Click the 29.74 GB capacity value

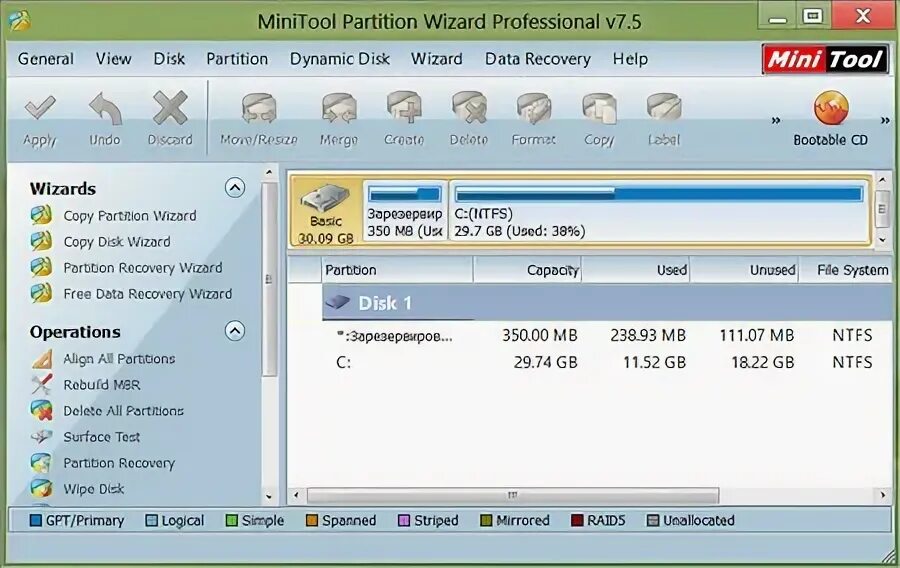545,362
